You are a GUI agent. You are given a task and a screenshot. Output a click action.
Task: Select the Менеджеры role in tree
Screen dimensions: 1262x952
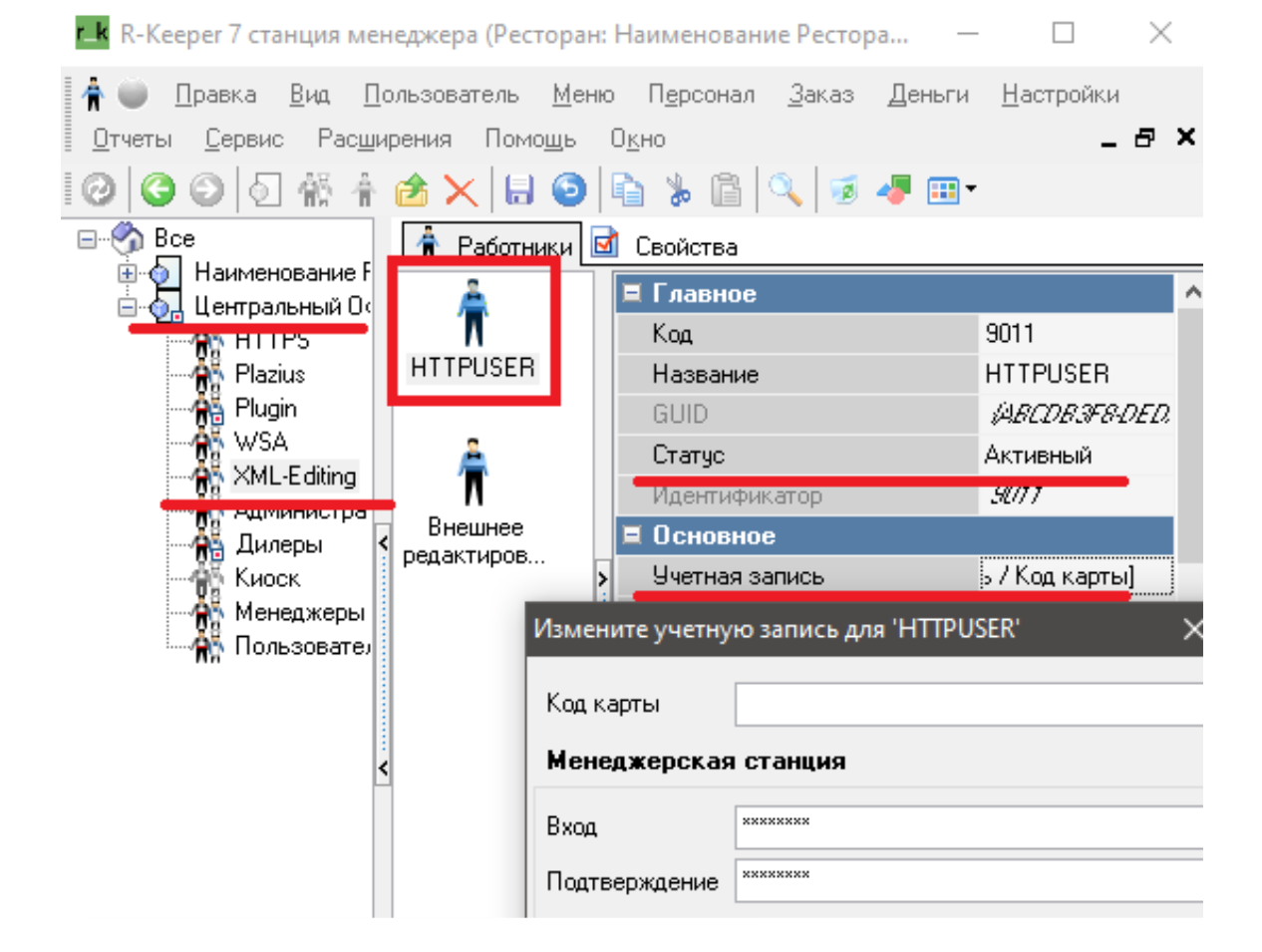tap(300, 612)
